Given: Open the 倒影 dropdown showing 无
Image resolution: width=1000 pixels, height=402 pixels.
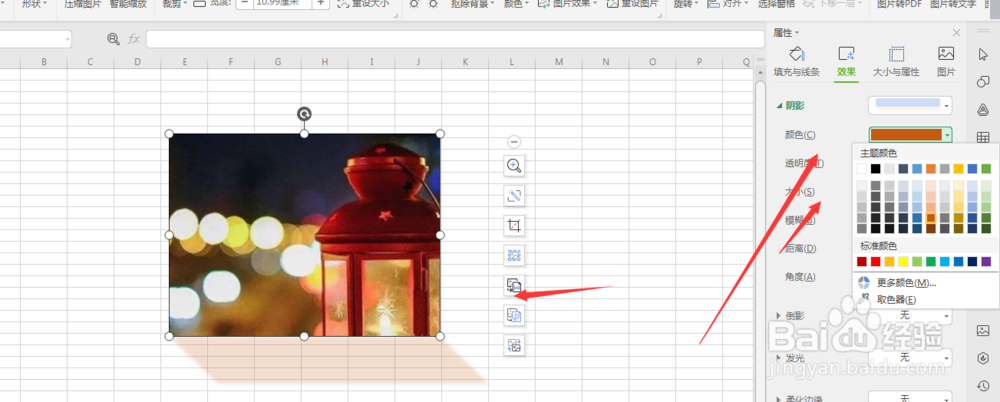Looking at the screenshot, I should click(910, 315).
